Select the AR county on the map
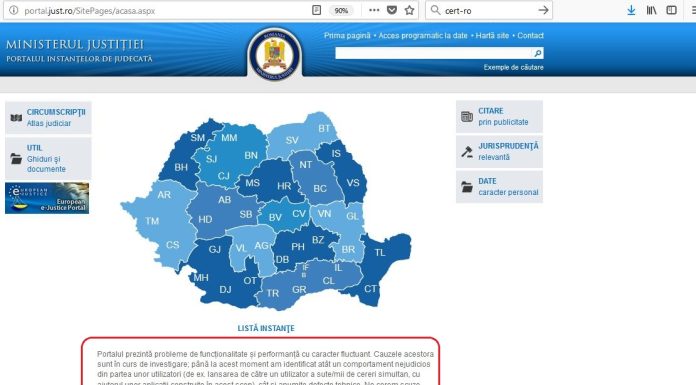This screenshot has height=385, width=696. 164,194
